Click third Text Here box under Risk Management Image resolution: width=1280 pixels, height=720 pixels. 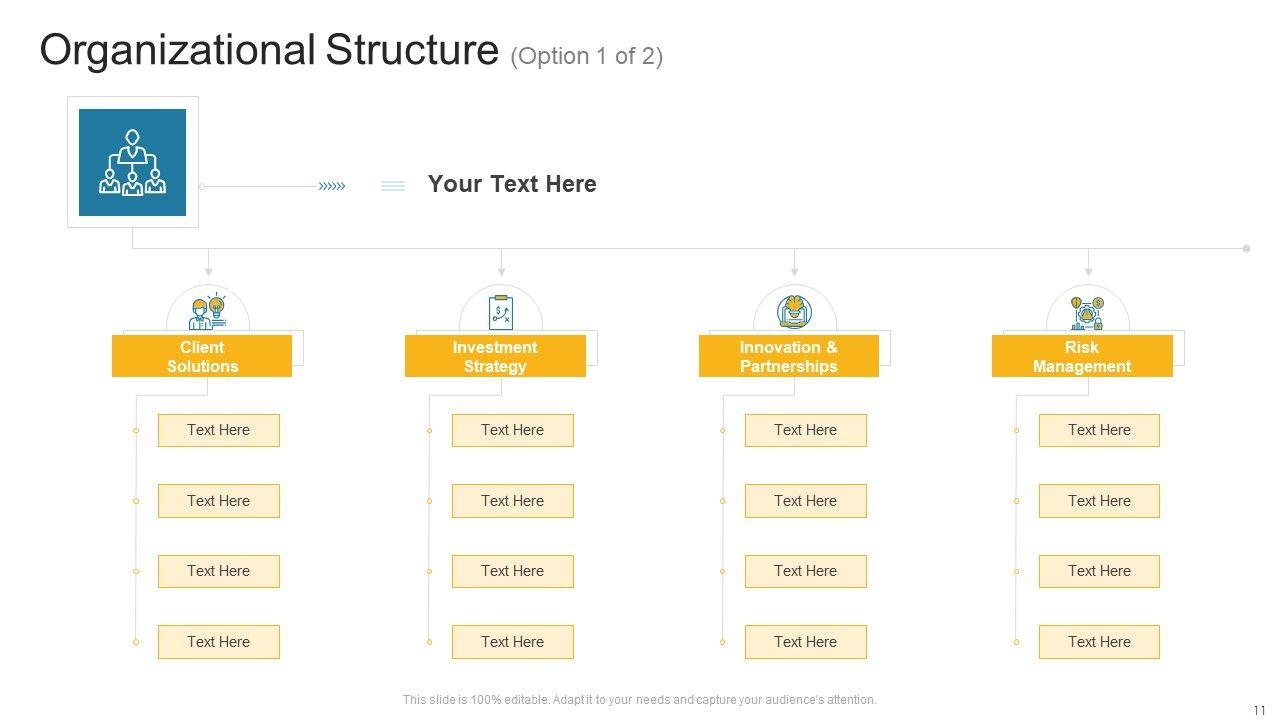pos(1099,571)
